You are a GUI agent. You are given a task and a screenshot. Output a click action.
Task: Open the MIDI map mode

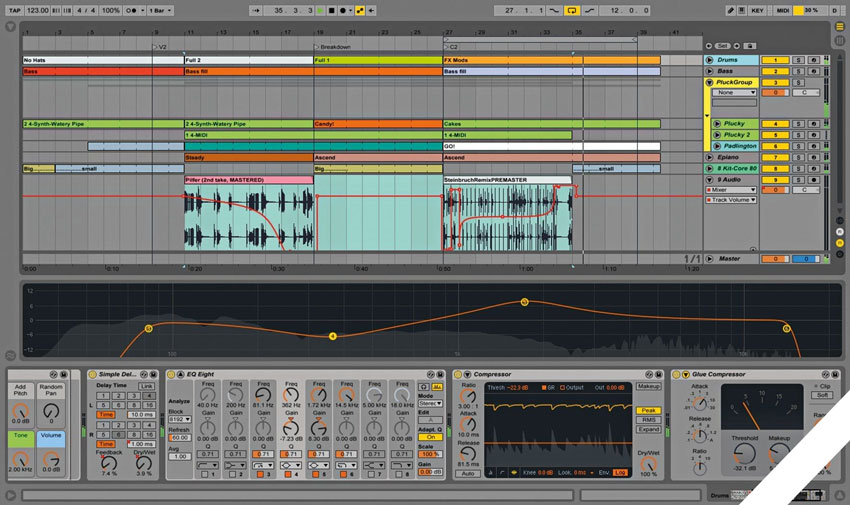tap(785, 9)
